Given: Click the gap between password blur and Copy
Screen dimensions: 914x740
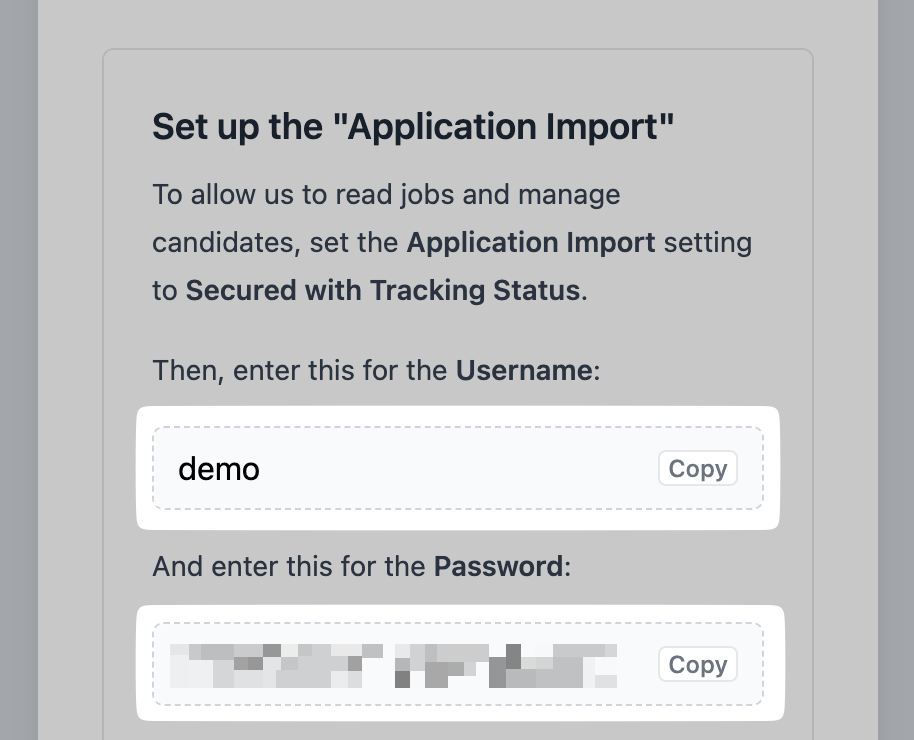Looking at the screenshot, I should pos(637,665).
